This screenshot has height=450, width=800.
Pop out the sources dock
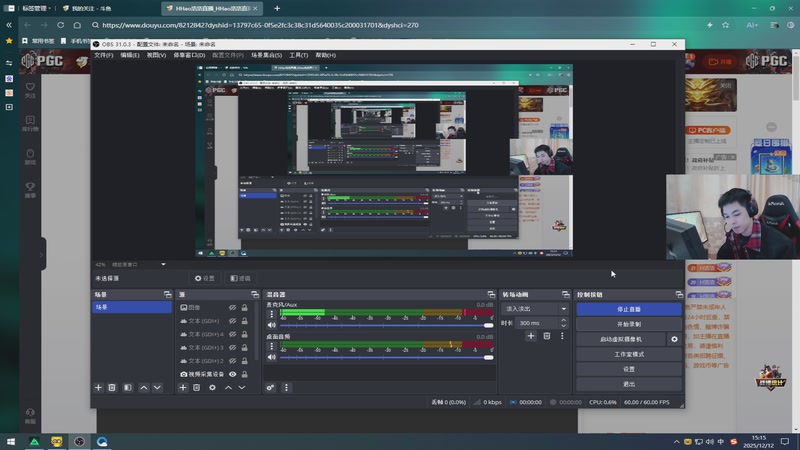point(255,294)
